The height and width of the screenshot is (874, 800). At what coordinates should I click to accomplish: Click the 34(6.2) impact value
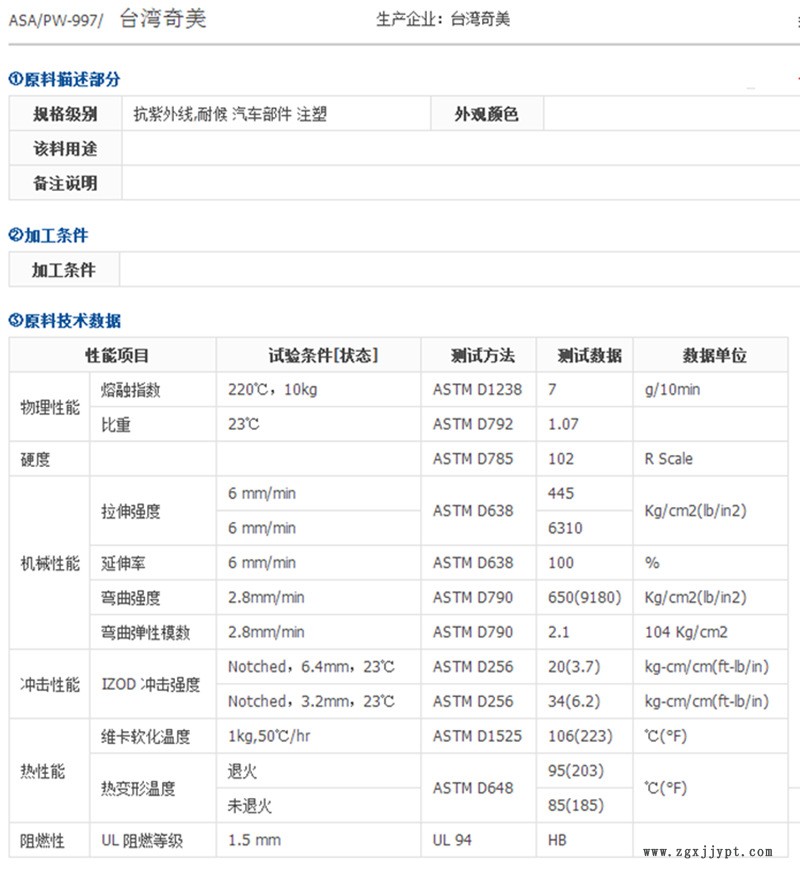(574, 701)
